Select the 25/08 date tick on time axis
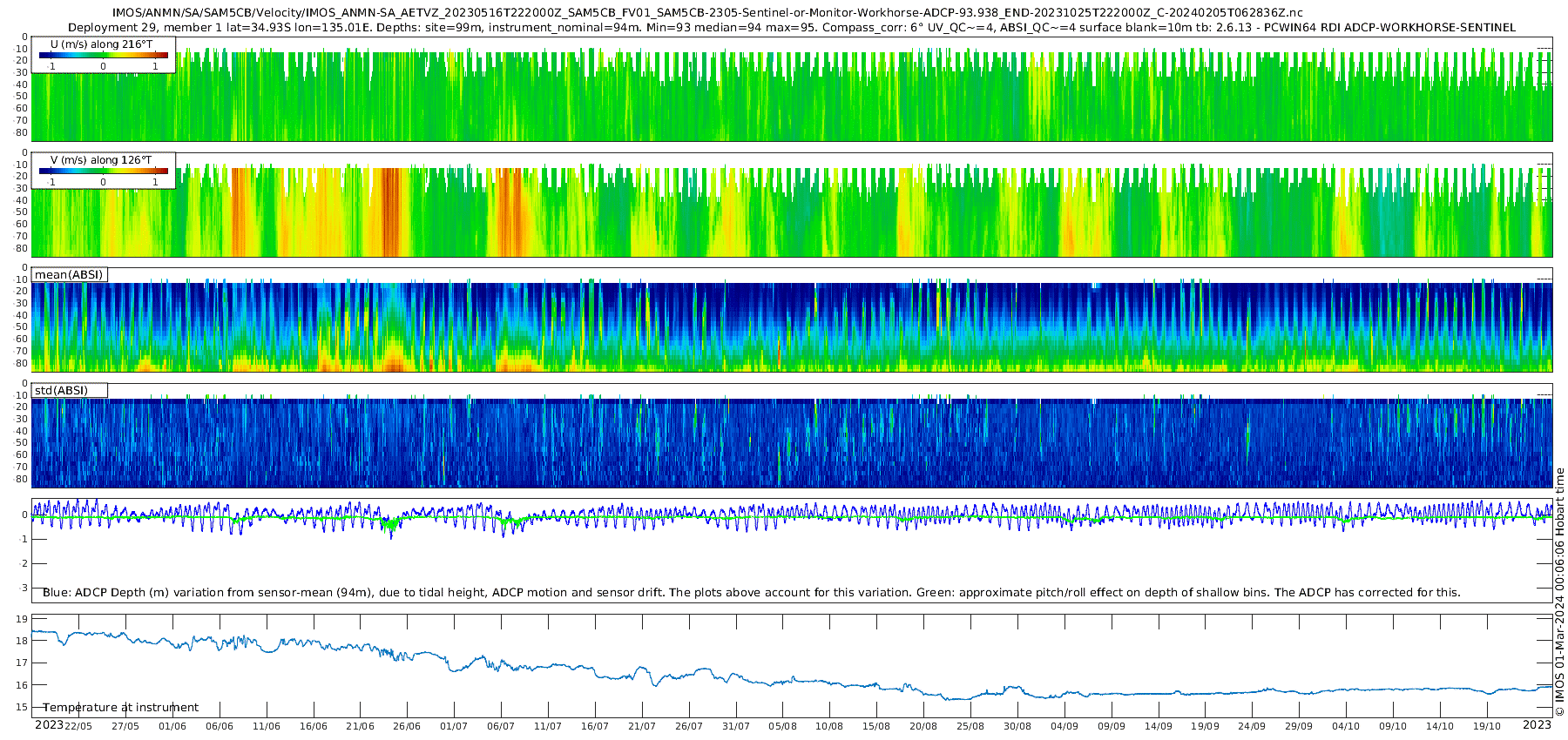The image size is (1568, 740). 970,726
